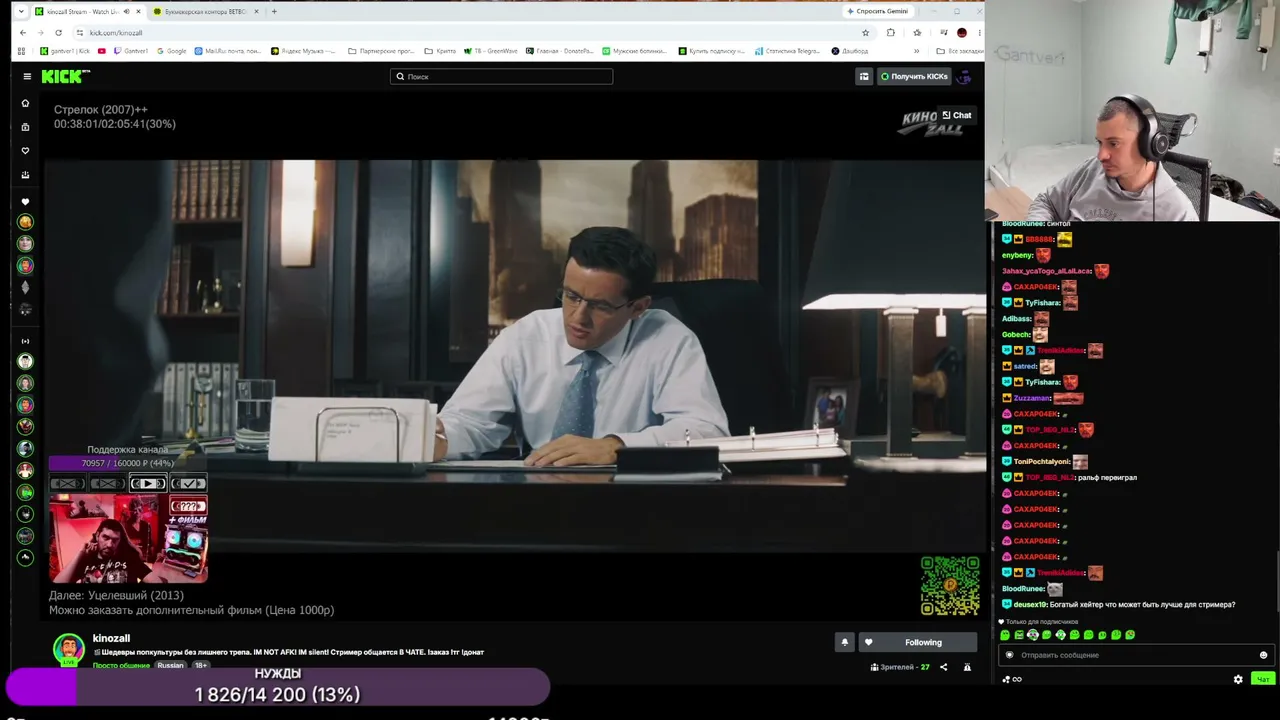This screenshot has width=1280, height=720.
Task: Open the Дашборд bookmark
Action: point(850,51)
